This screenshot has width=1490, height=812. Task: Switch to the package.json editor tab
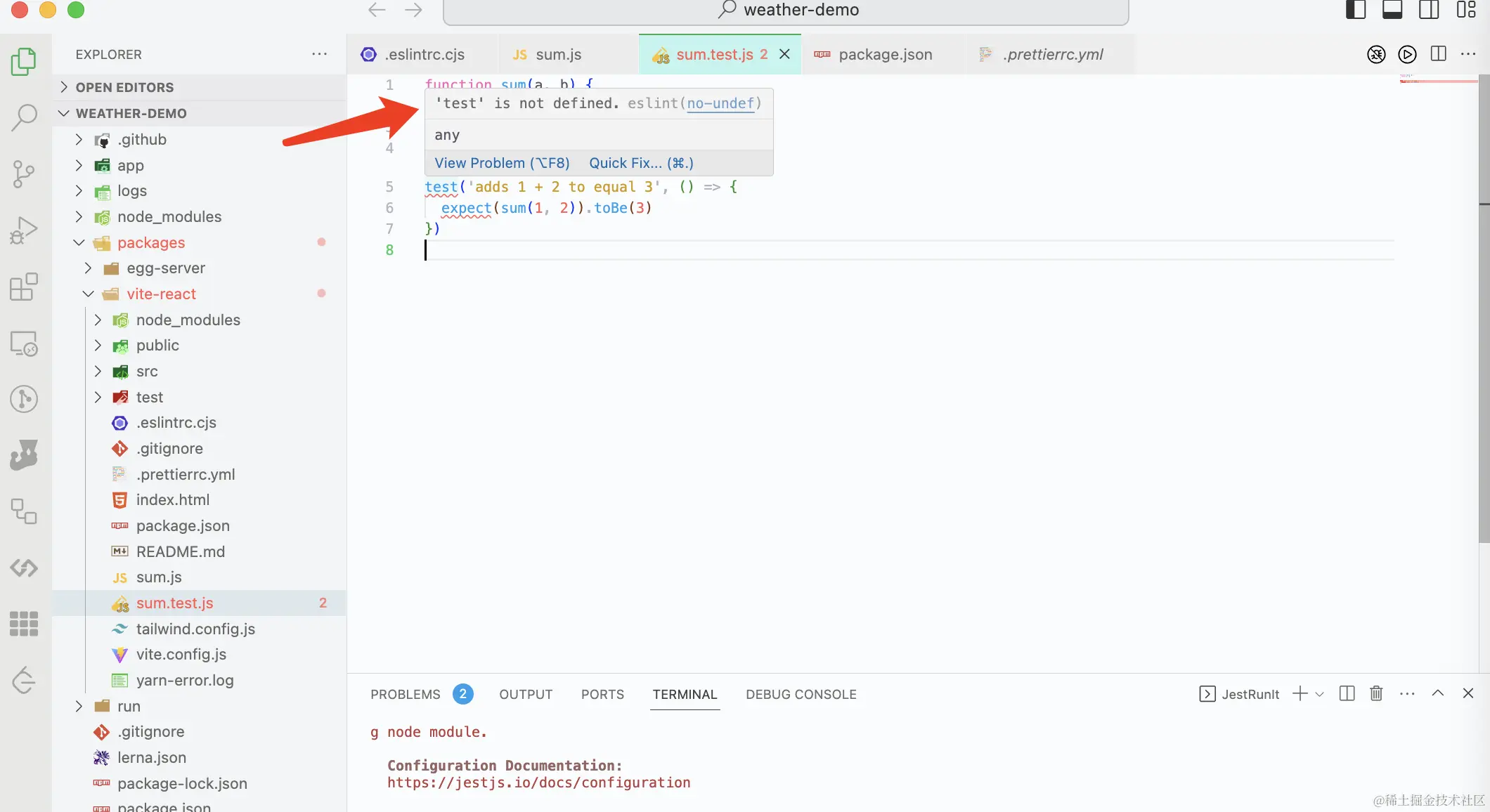885,54
